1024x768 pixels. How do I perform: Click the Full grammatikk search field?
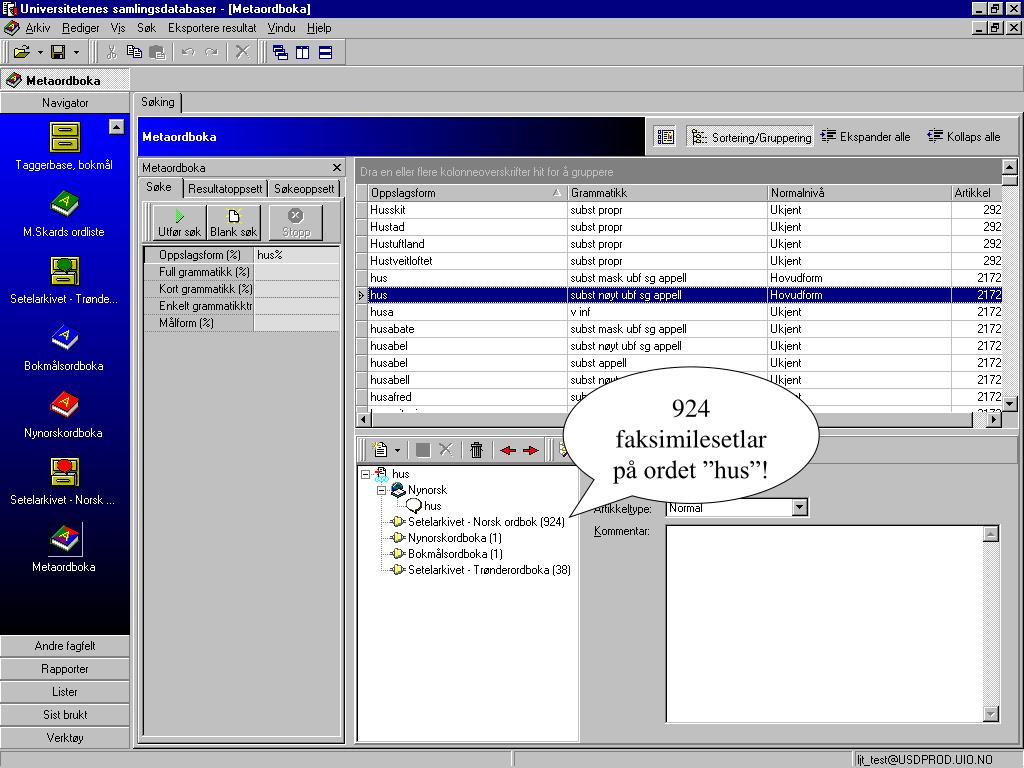[x=296, y=272]
